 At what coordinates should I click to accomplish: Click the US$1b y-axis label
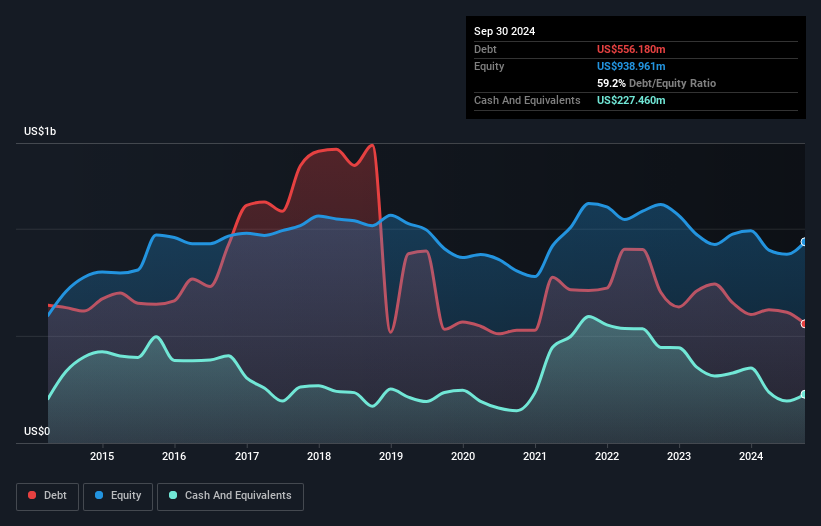coord(40,131)
